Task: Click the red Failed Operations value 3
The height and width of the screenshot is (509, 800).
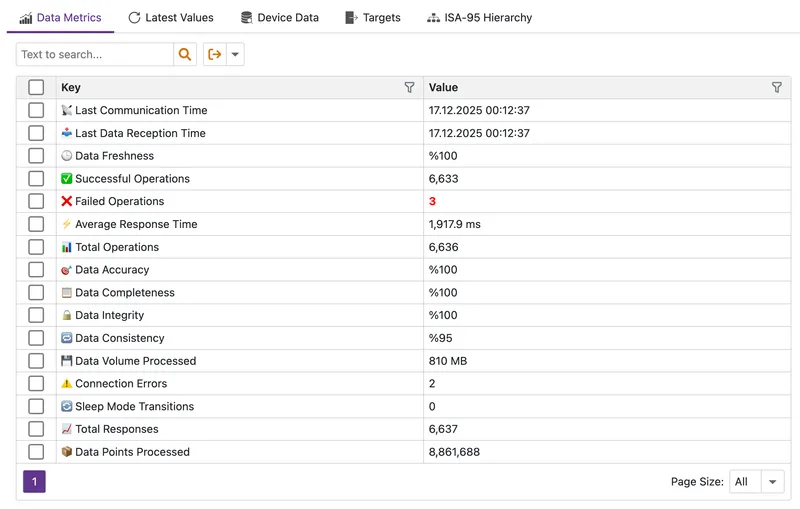Action: pyautogui.click(x=432, y=201)
